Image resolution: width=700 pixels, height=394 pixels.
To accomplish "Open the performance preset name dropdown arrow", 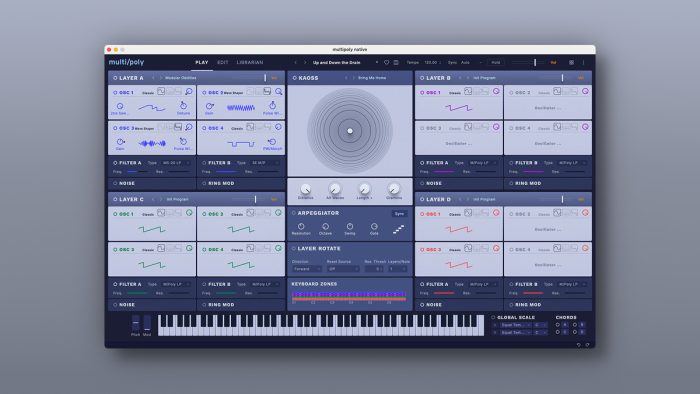I will 377,62.
